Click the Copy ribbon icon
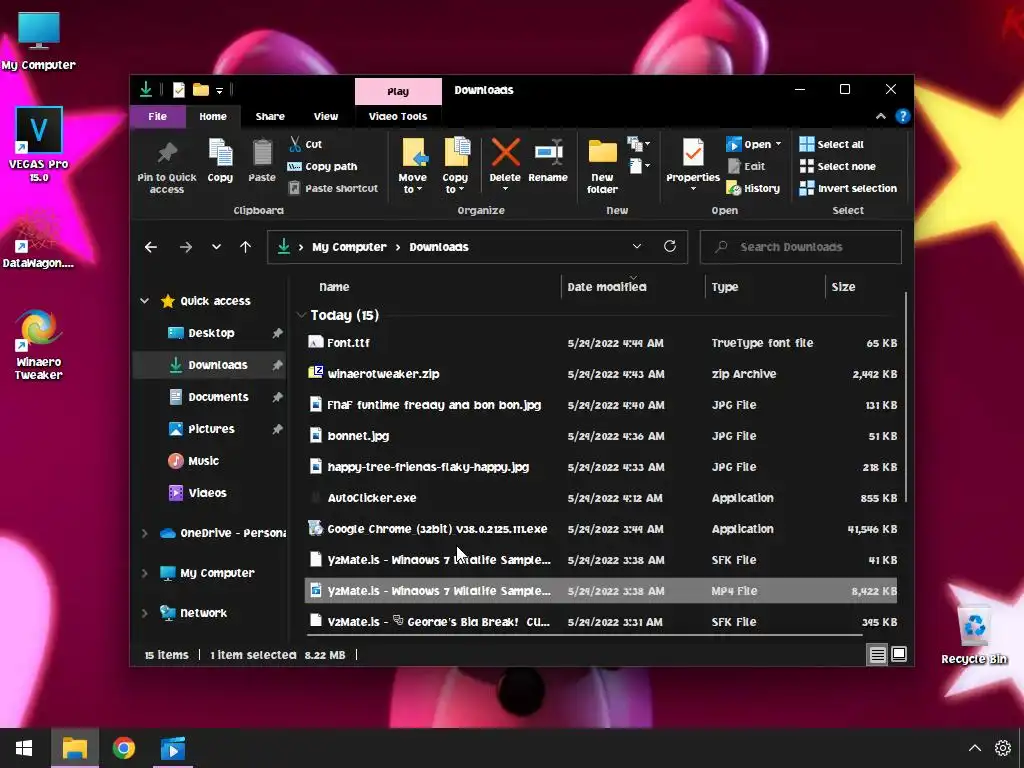Viewport: 1024px width, 768px height. (220, 153)
